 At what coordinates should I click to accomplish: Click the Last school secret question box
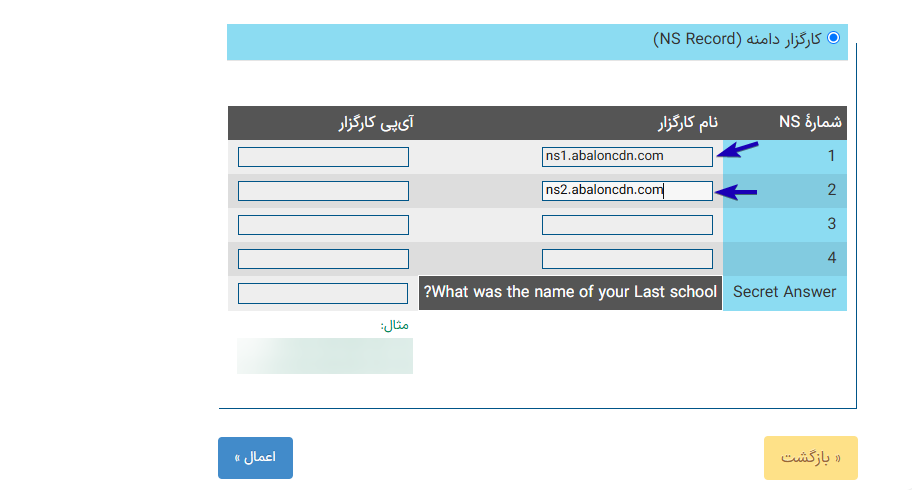(x=570, y=293)
